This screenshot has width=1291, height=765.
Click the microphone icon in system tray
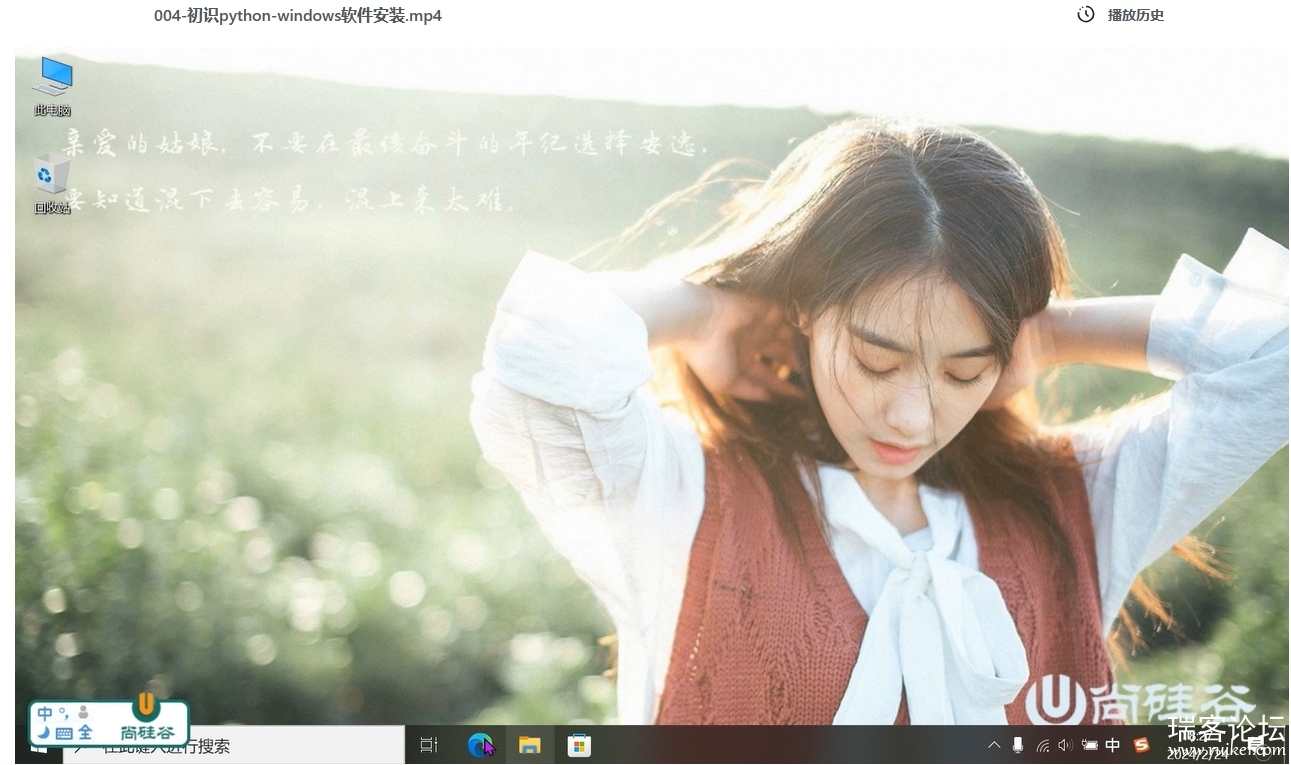[1018, 745]
